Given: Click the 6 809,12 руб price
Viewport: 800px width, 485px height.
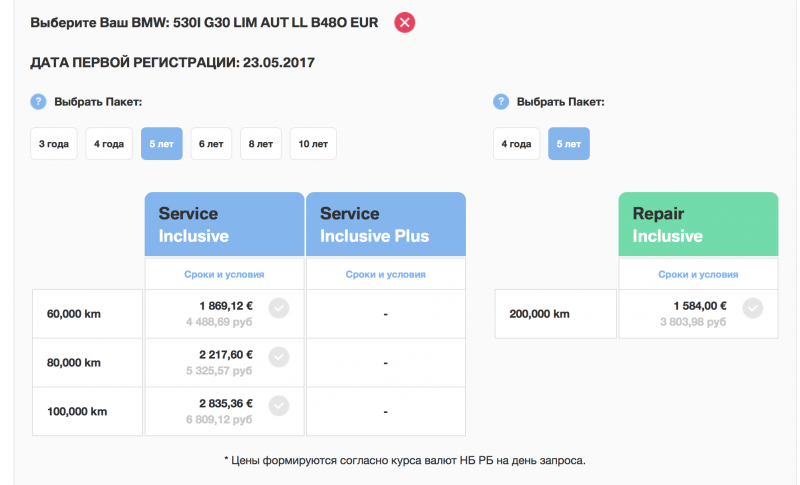Looking at the screenshot, I should [x=219, y=420].
